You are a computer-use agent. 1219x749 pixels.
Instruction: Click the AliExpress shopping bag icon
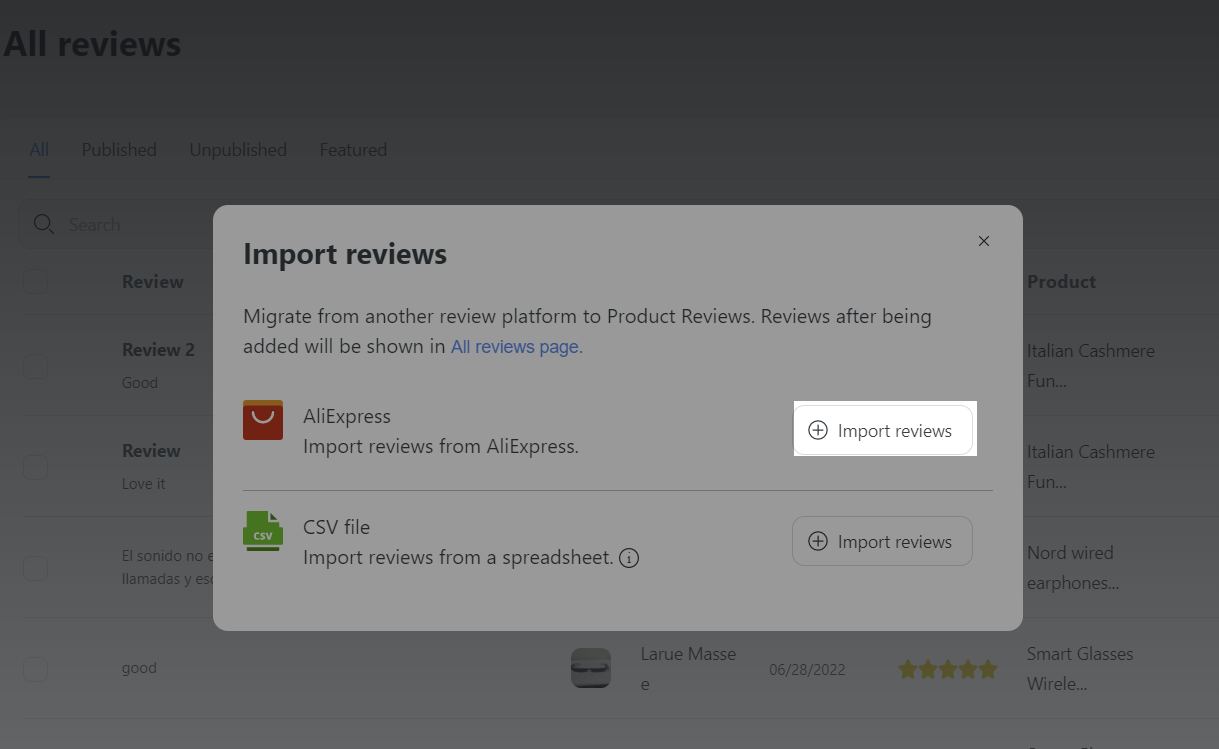[263, 420]
